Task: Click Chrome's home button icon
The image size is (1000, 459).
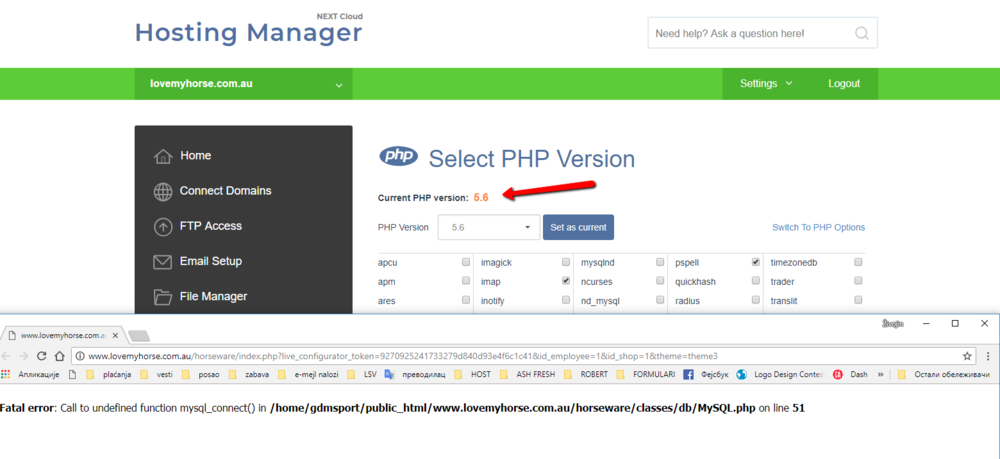Action: (x=59, y=356)
